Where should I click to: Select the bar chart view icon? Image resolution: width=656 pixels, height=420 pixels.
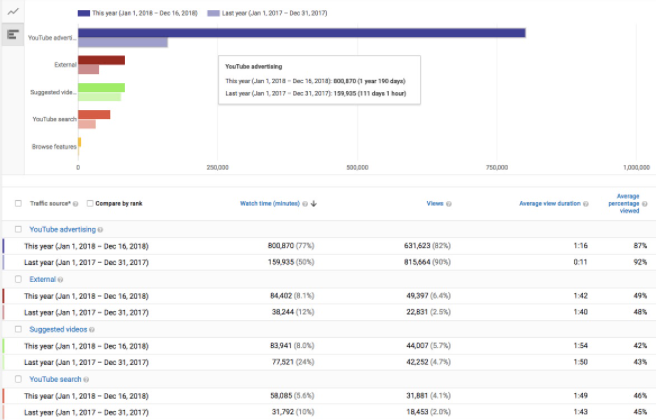(13, 34)
